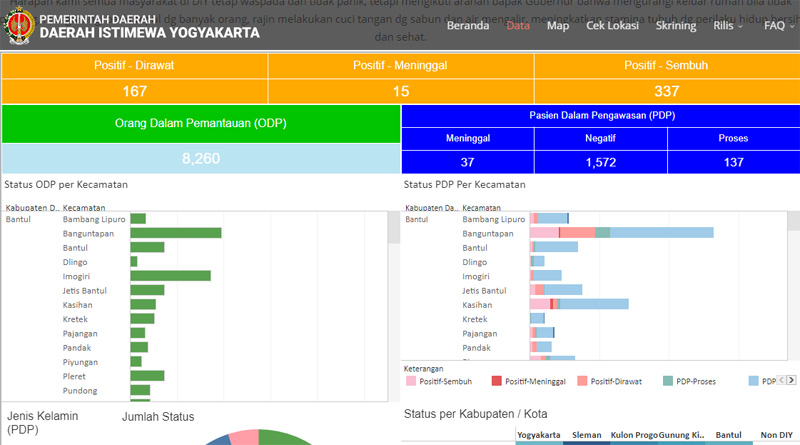This screenshot has height=445, width=800.
Task: Click the Positif - Sembuh header cell
Action: (x=667, y=65)
